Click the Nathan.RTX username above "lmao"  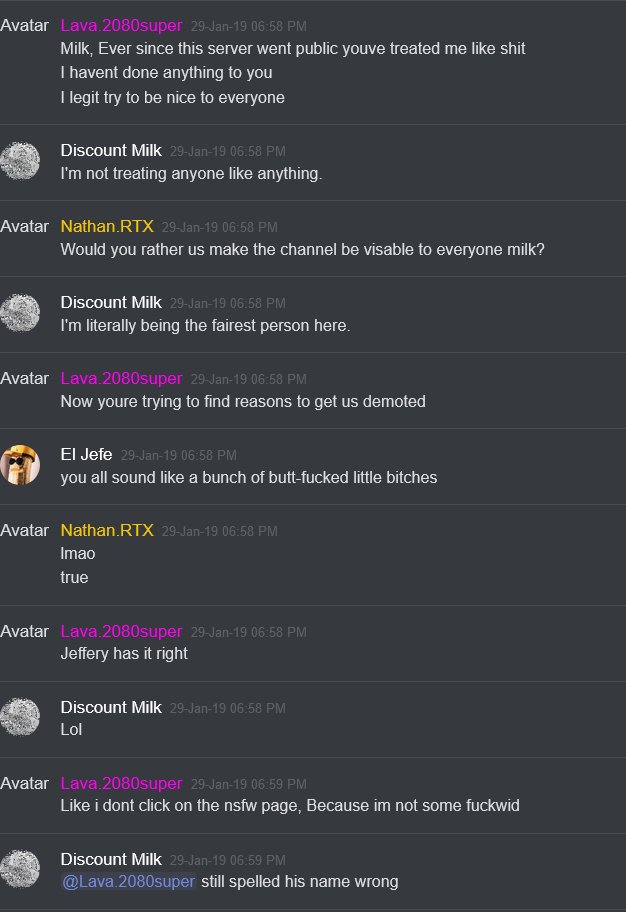(107, 530)
